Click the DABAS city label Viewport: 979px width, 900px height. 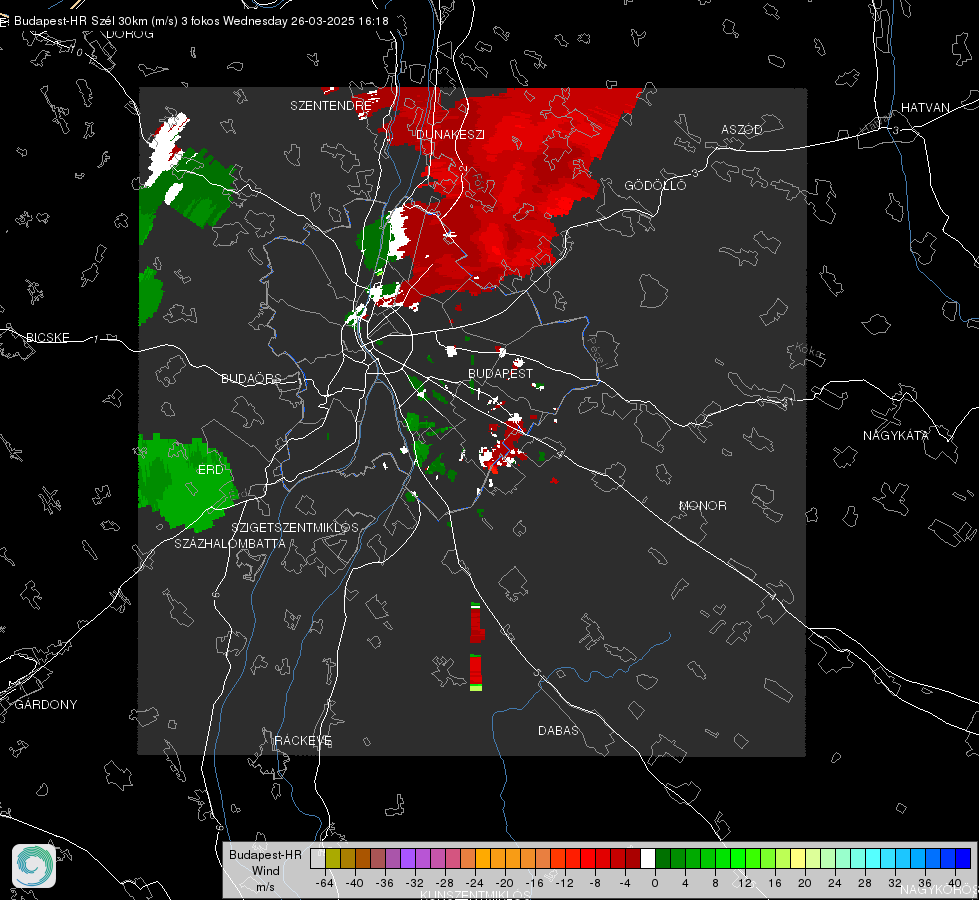pyautogui.click(x=558, y=730)
